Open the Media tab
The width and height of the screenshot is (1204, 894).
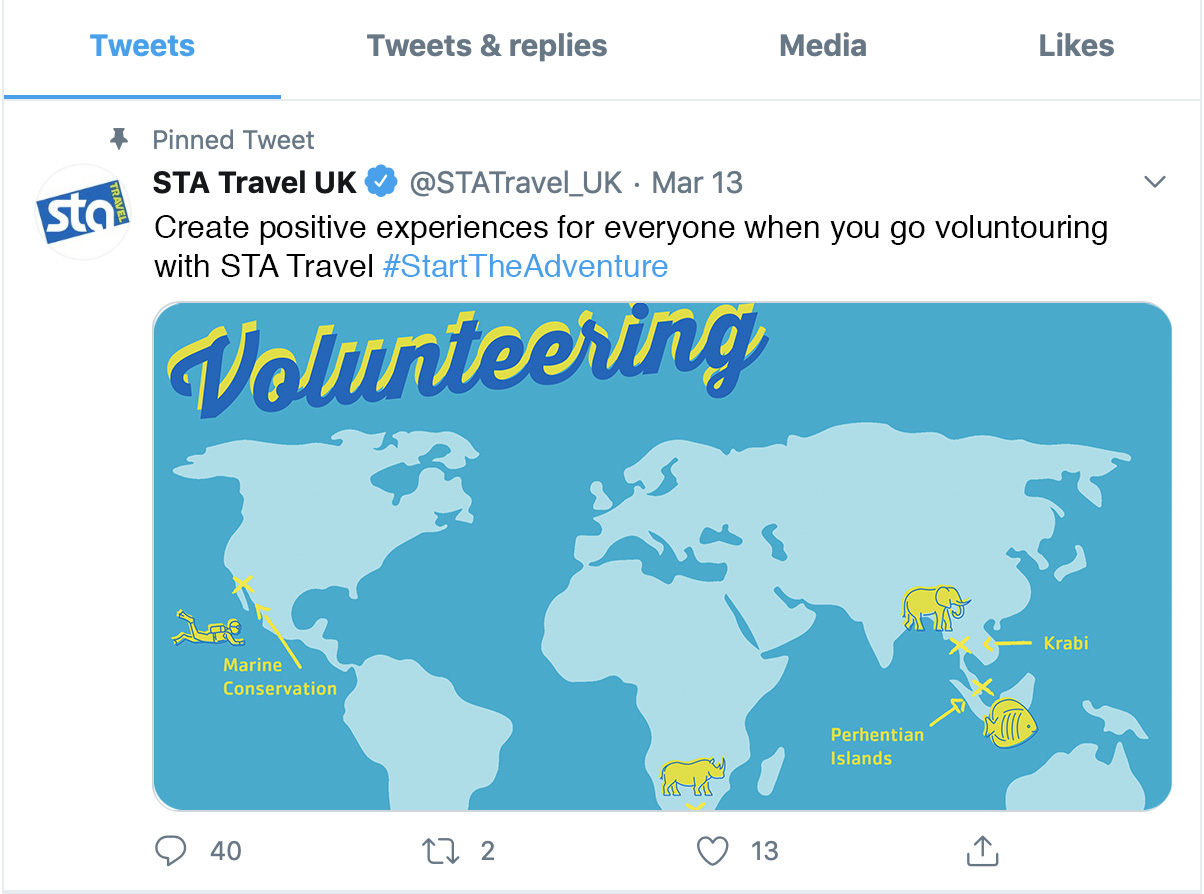(822, 46)
